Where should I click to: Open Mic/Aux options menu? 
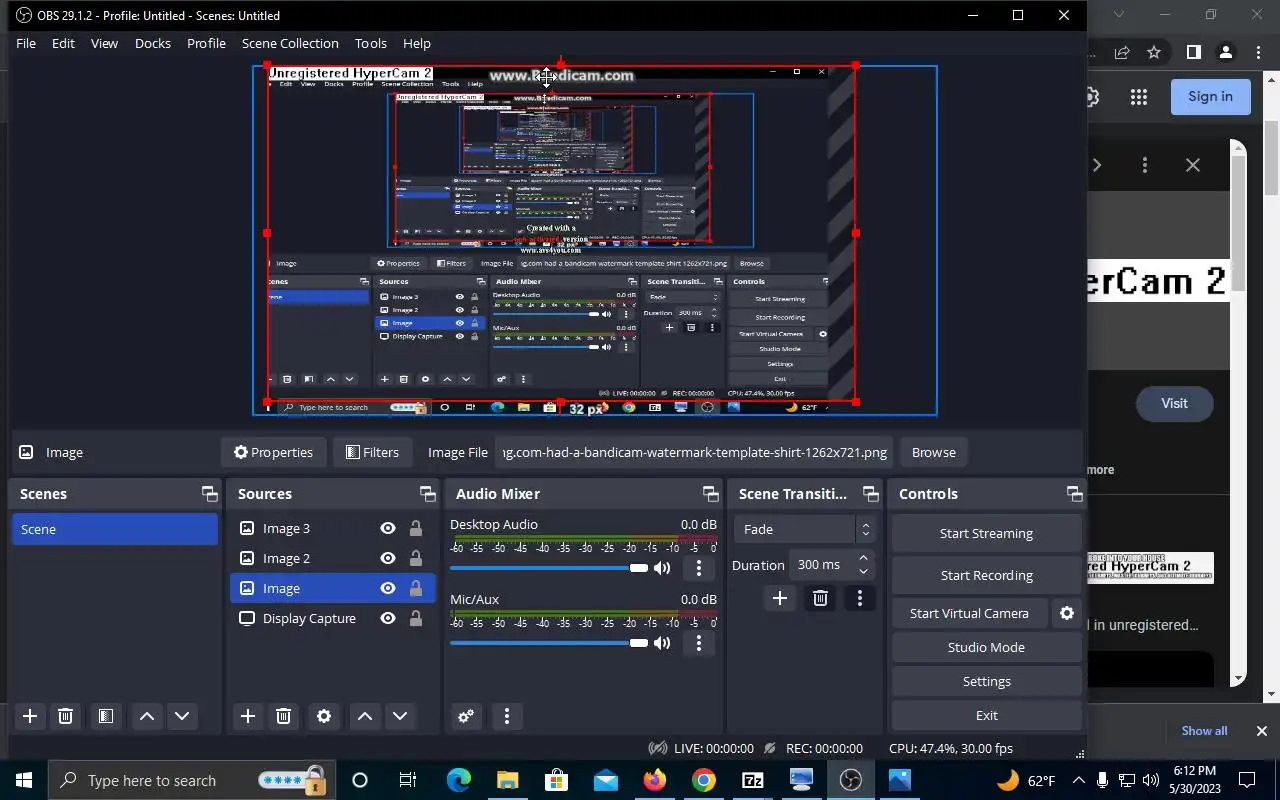[699, 643]
